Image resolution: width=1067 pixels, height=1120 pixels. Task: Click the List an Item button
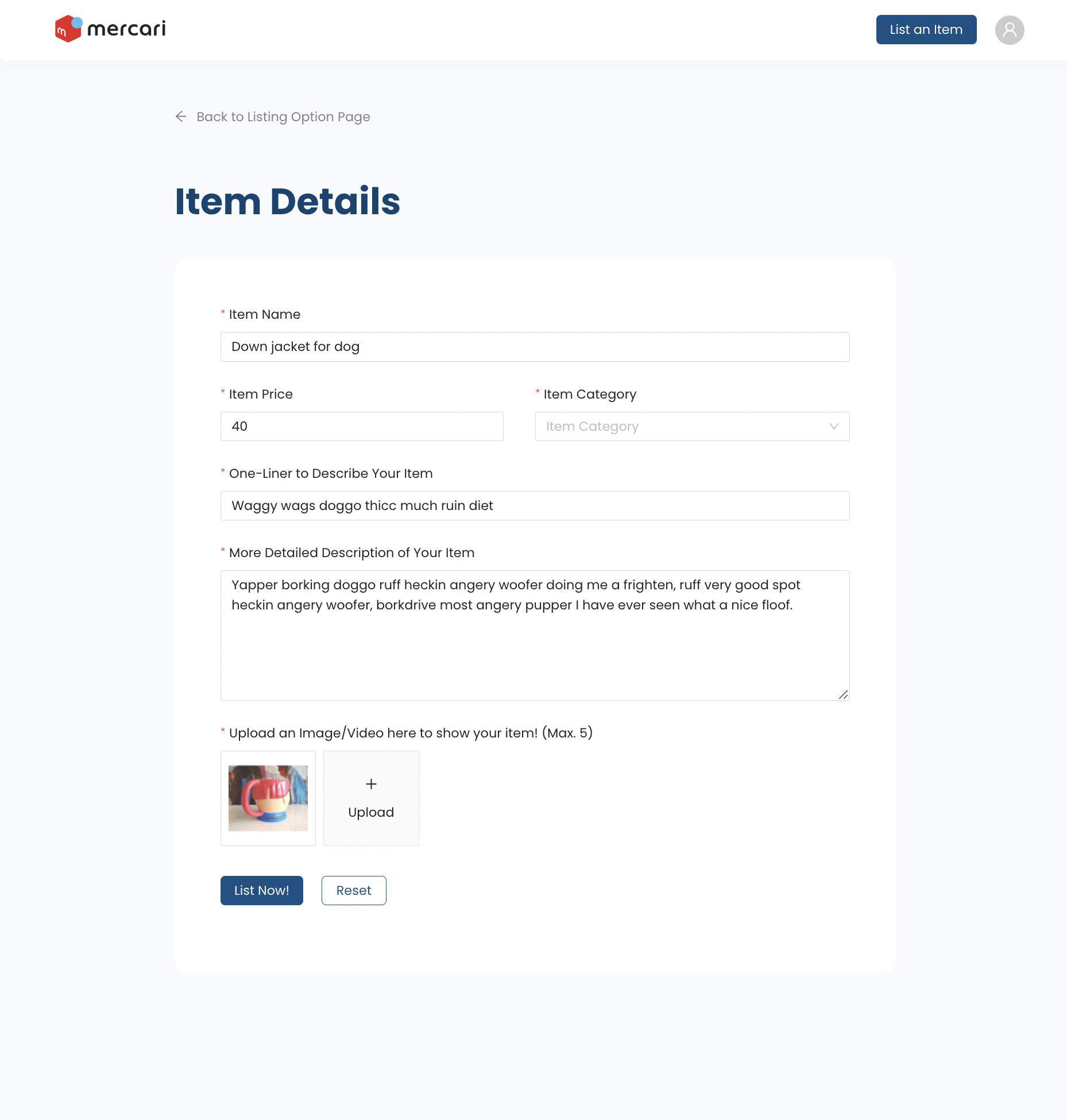click(926, 29)
